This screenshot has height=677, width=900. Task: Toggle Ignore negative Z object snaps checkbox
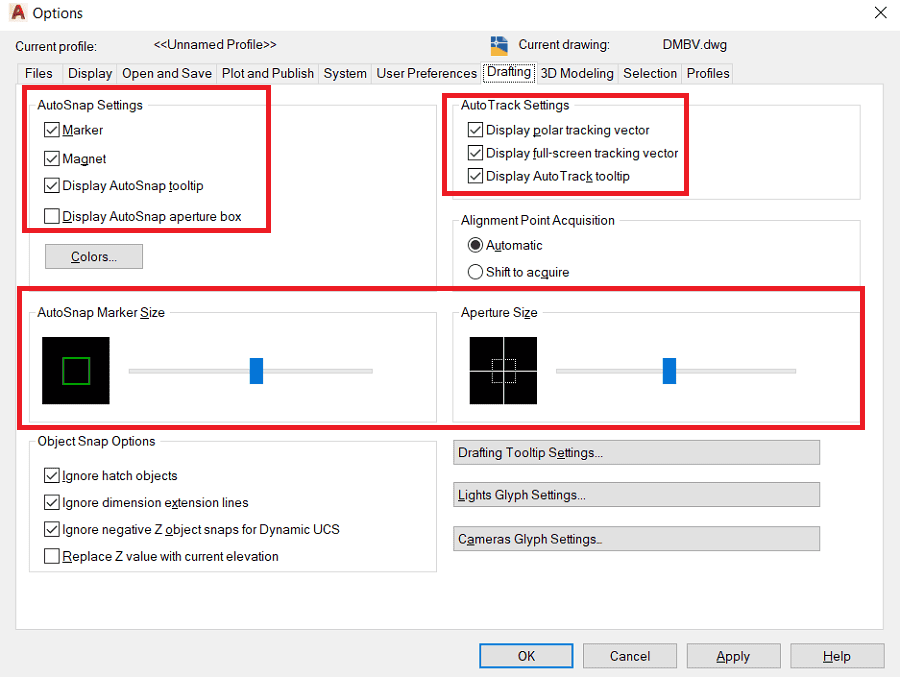click(52, 529)
